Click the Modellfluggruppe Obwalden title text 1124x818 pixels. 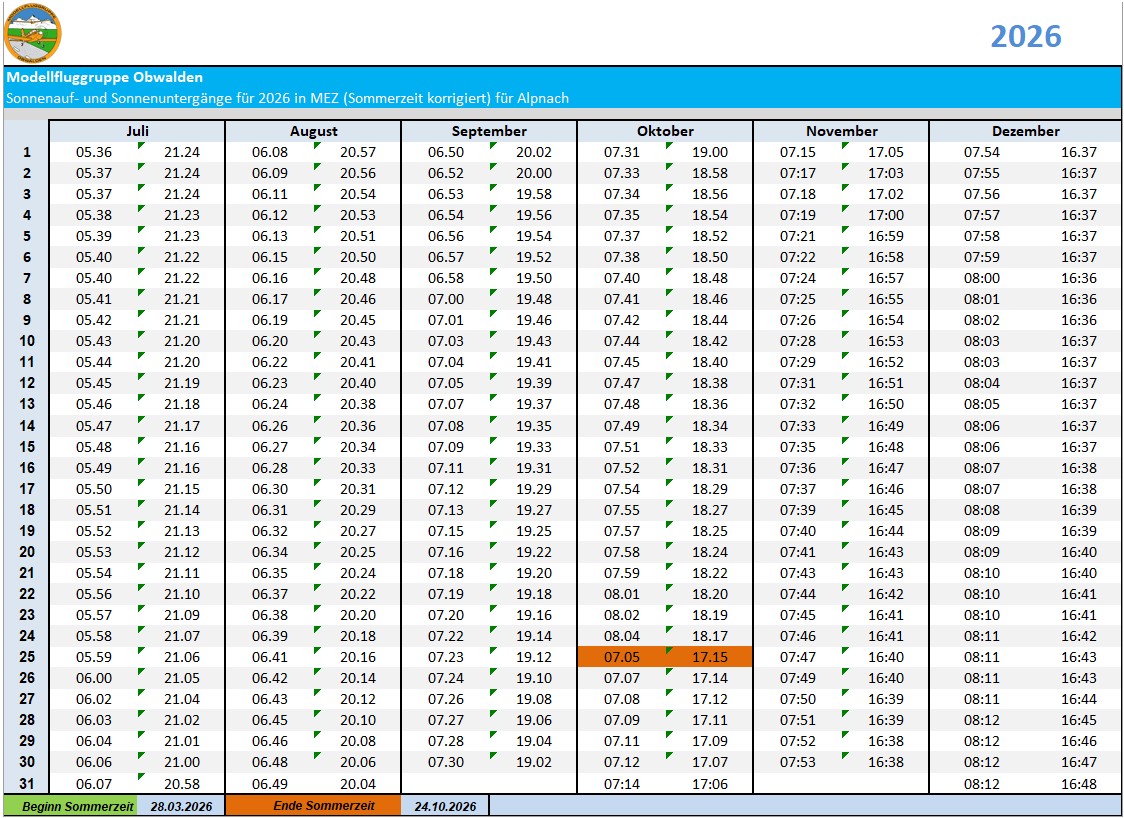tap(104, 77)
